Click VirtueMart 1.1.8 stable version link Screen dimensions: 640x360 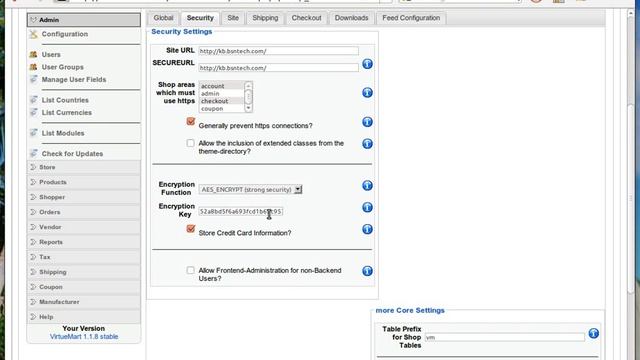(84, 337)
